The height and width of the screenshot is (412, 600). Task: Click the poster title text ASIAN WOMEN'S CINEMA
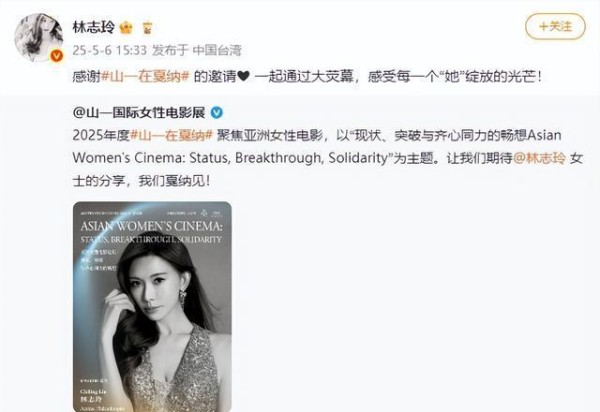coord(151,226)
